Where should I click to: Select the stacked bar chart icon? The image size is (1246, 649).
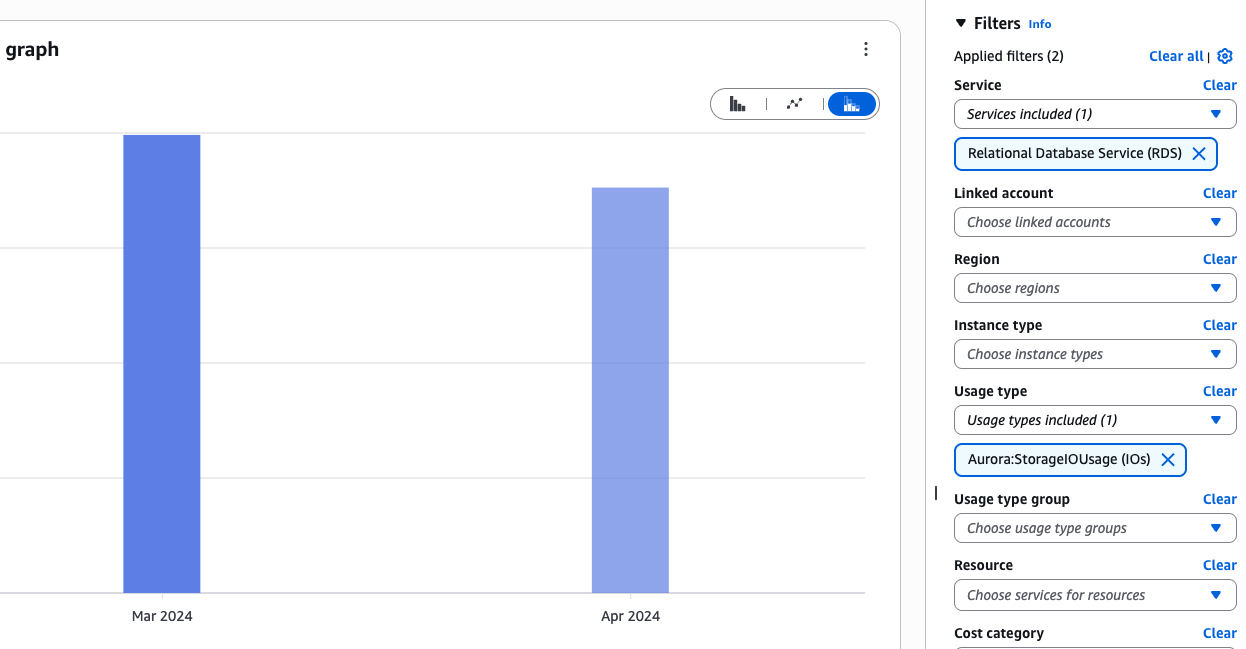click(x=851, y=103)
